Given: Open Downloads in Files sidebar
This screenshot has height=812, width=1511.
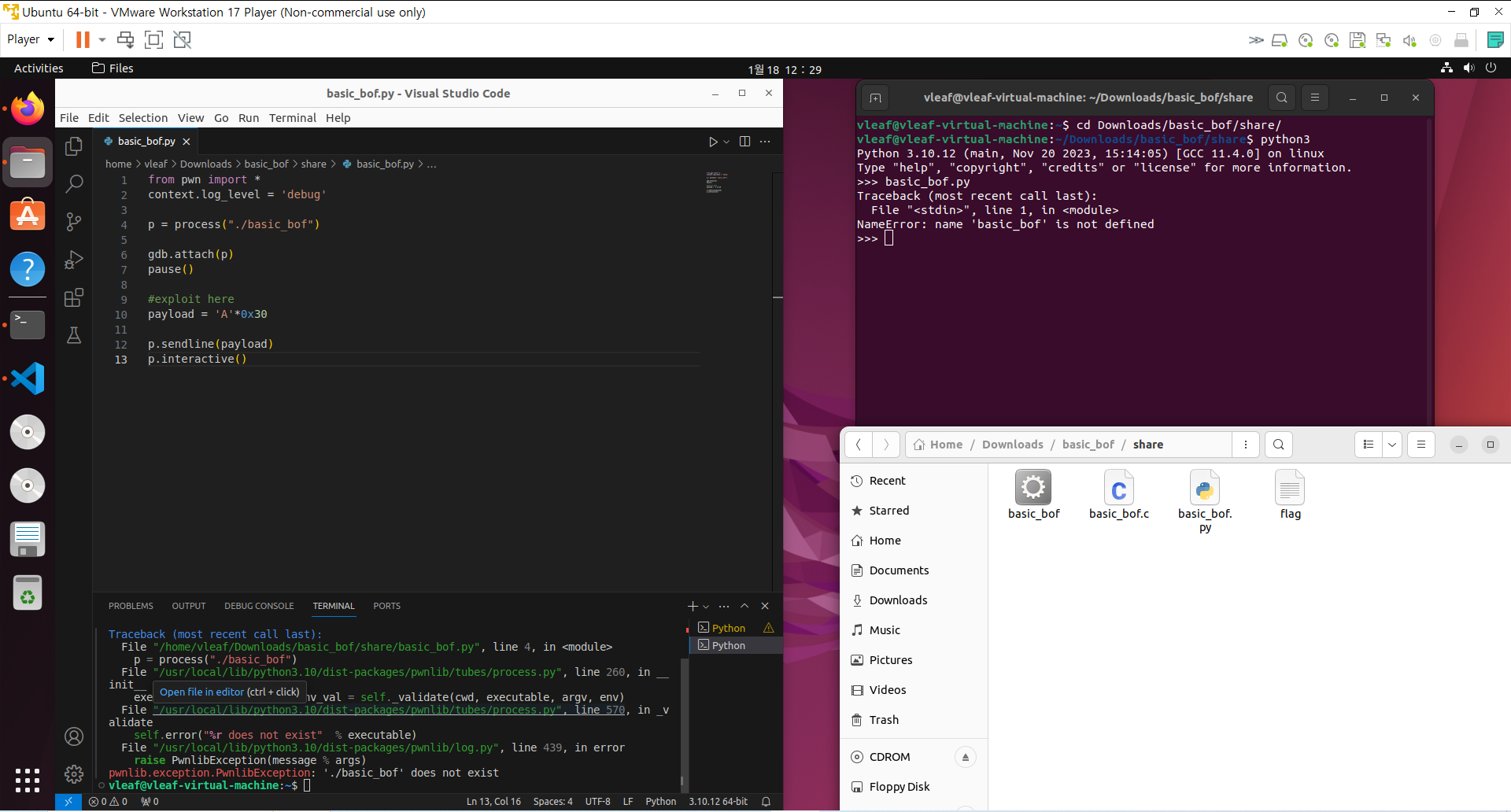Looking at the screenshot, I should coord(914,600).
